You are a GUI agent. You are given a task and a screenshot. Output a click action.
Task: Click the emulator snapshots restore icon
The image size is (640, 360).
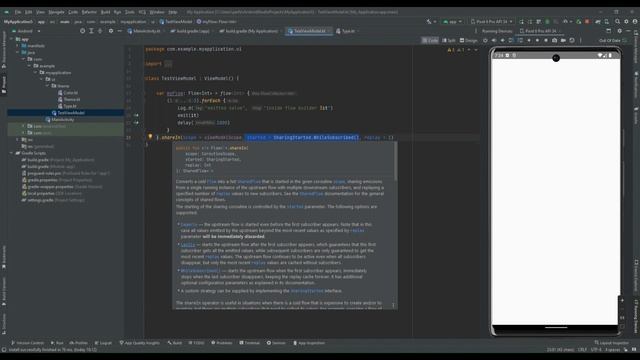click(x=572, y=40)
